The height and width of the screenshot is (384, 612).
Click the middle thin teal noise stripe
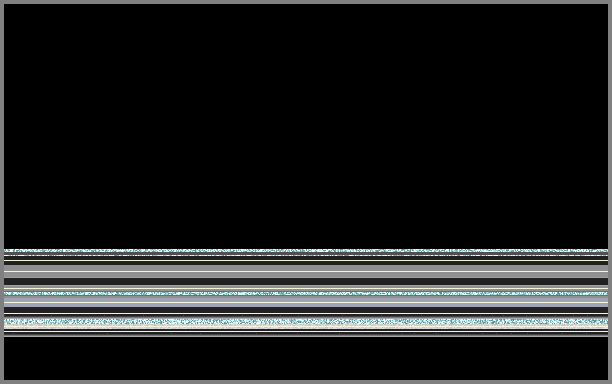point(306,293)
